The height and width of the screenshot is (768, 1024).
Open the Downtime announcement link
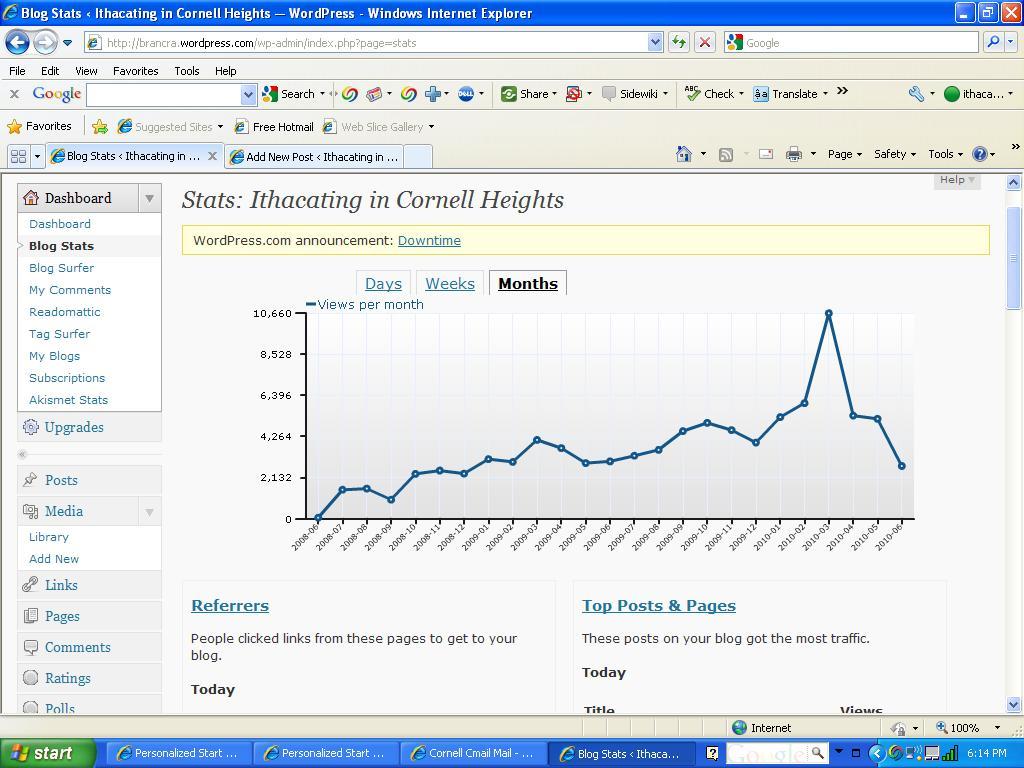click(x=429, y=240)
